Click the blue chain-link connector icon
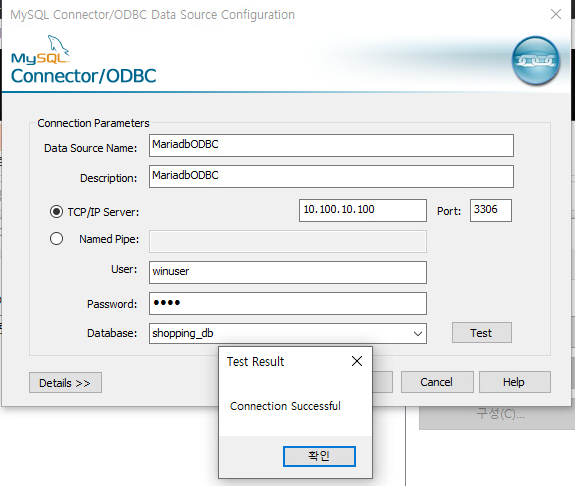The image size is (575, 486). coord(536,61)
